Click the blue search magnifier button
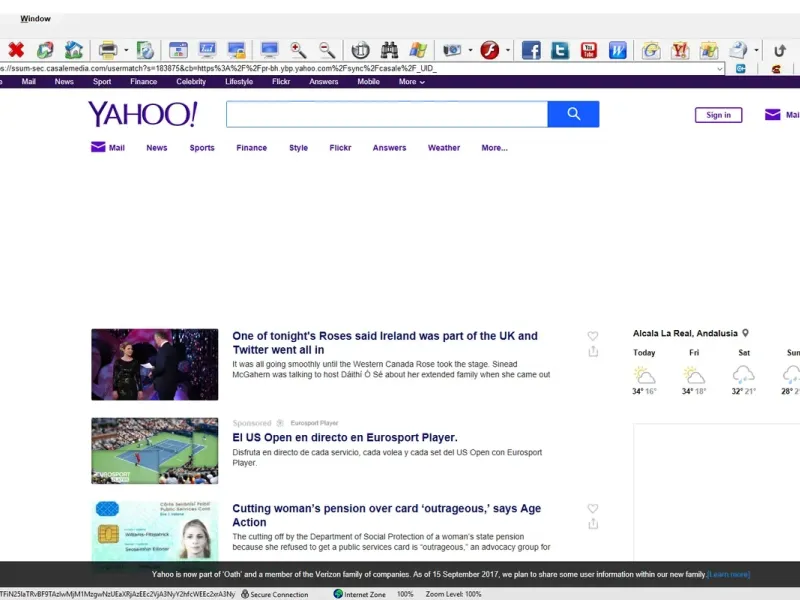800x600 pixels. coord(573,114)
